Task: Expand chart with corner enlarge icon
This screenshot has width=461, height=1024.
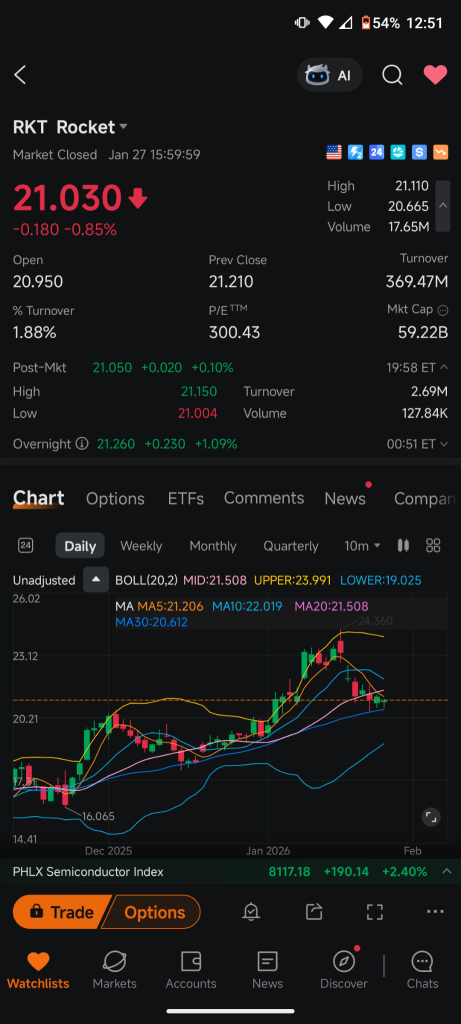Action: point(431,816)
